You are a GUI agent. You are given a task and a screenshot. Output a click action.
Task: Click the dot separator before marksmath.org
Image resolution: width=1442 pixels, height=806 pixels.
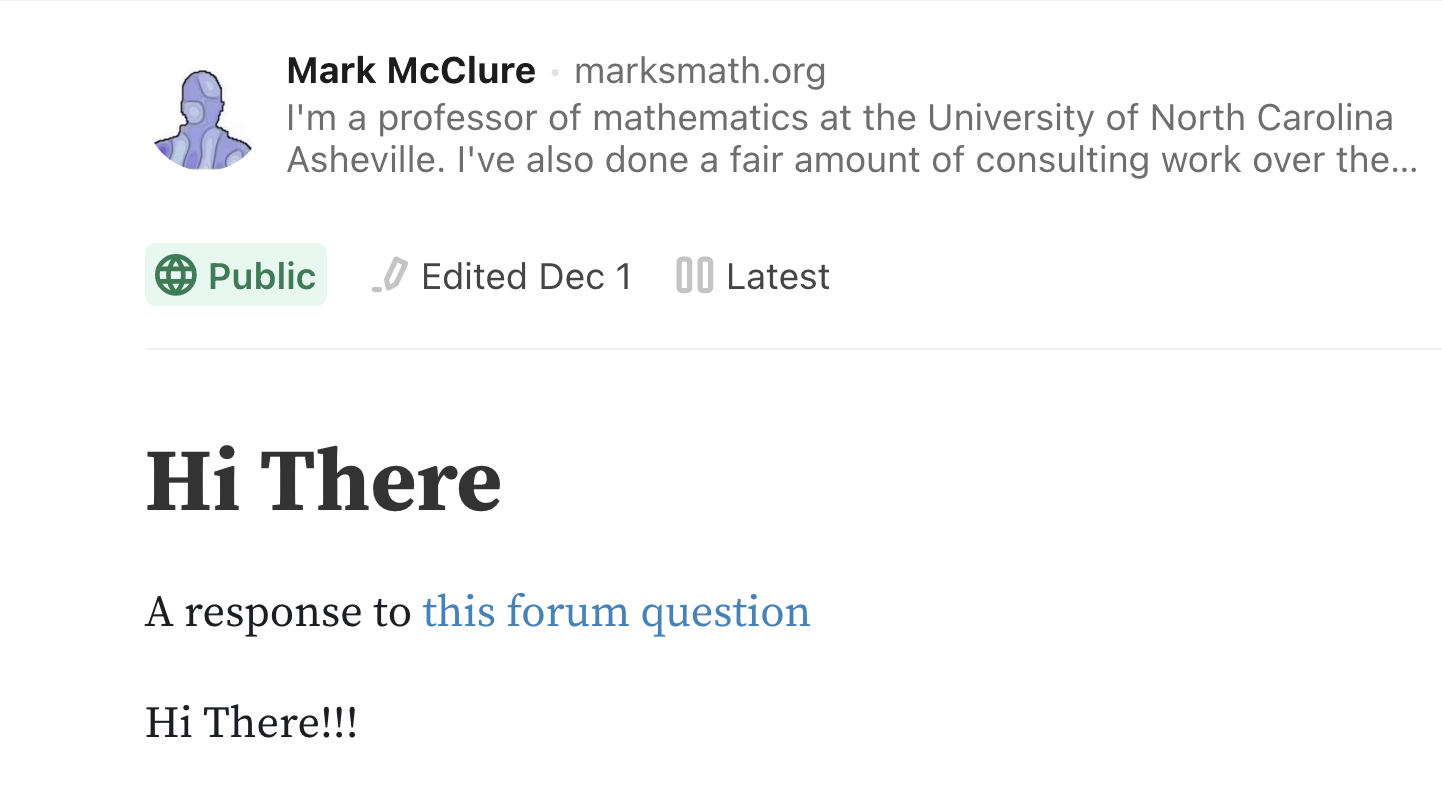pos(554,73)
